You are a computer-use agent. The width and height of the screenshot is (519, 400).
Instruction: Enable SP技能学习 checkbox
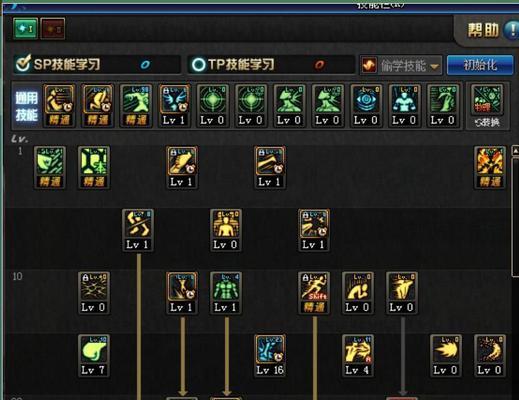pos(23,63)
